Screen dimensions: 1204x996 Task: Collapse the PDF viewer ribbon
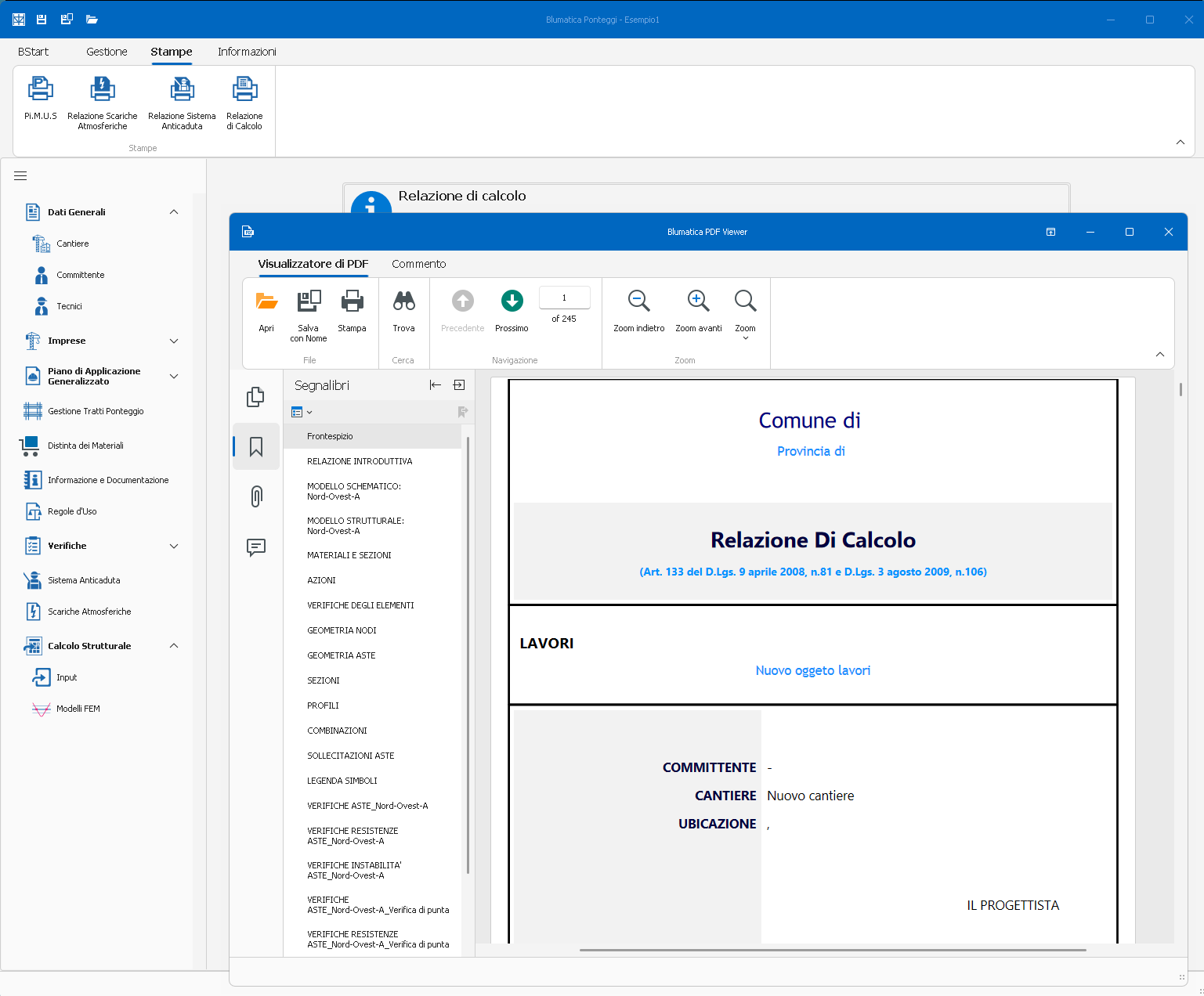[1159, 355]
